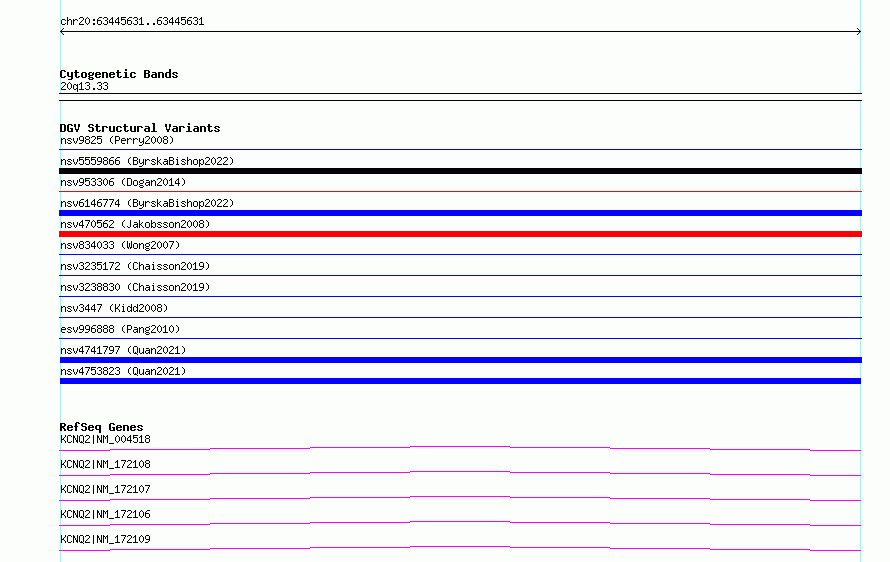The height and width of the screenshot is (562, 890).
Task: Click the 20q13.33 band label
Action: point(84,86)
